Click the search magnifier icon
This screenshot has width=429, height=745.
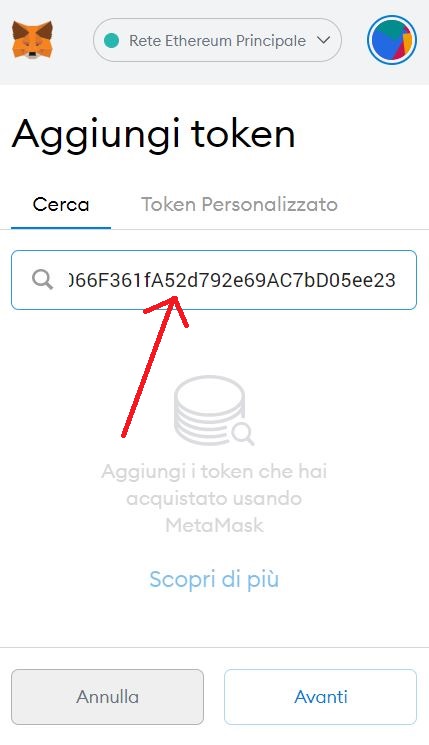(x=42, y=279)
